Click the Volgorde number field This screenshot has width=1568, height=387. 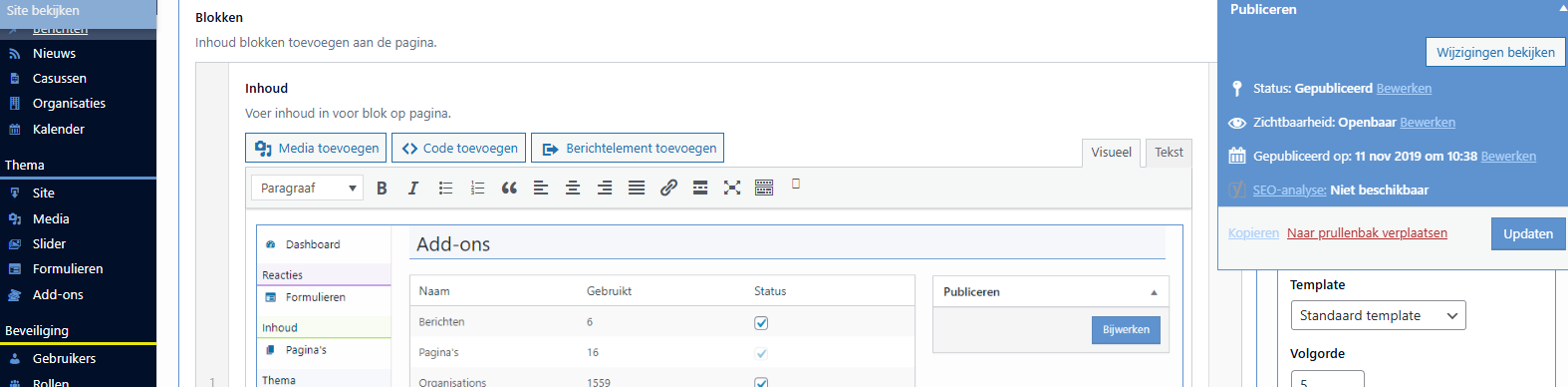1327,379
